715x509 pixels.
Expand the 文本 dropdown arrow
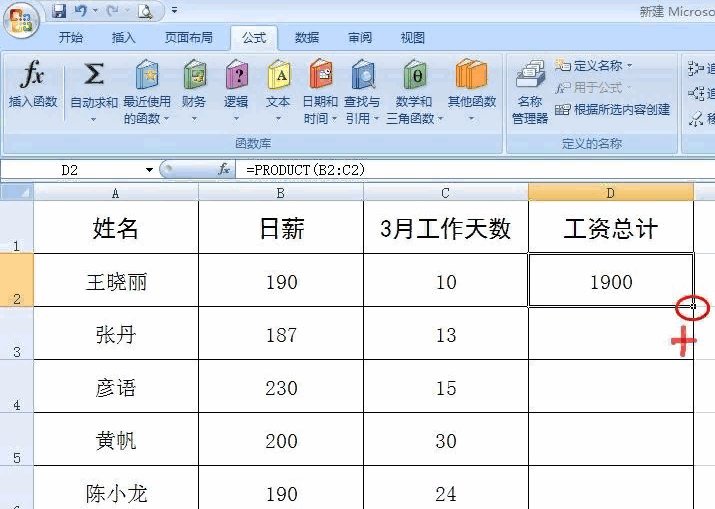[278, 119]
